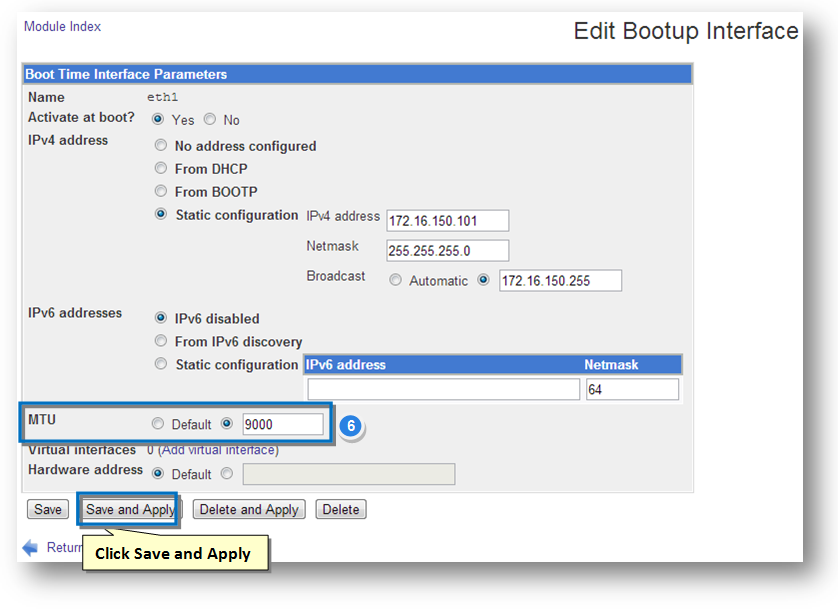Viewport: 838px width, 610px height.
Task: Click the Delete and Apply button
Action: [x=249, y=509]
